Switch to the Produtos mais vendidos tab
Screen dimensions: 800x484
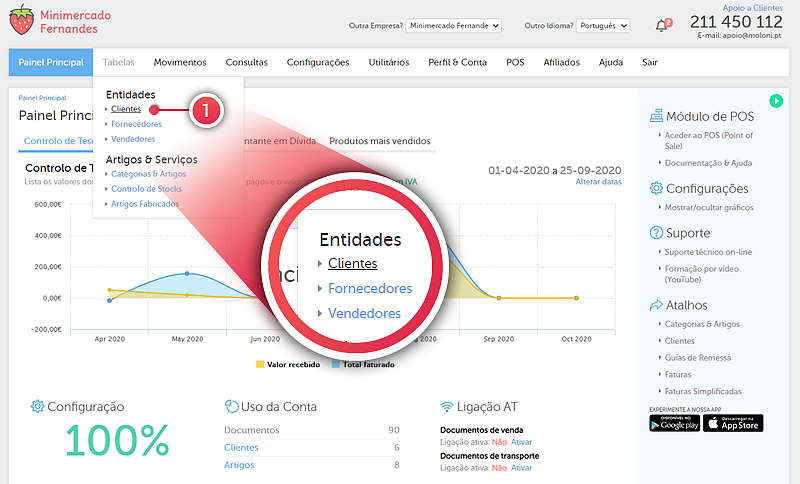(x=380, y=141)
